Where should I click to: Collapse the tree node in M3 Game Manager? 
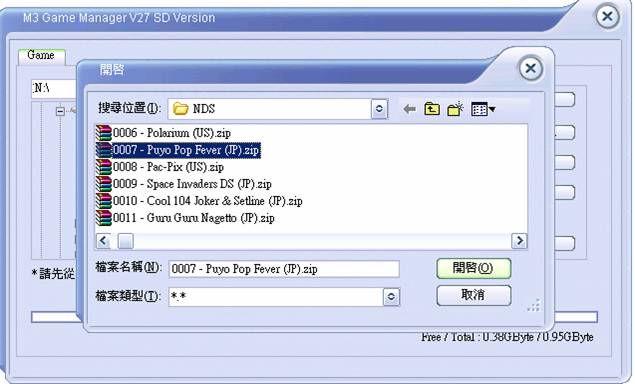[x=60, y=111]
